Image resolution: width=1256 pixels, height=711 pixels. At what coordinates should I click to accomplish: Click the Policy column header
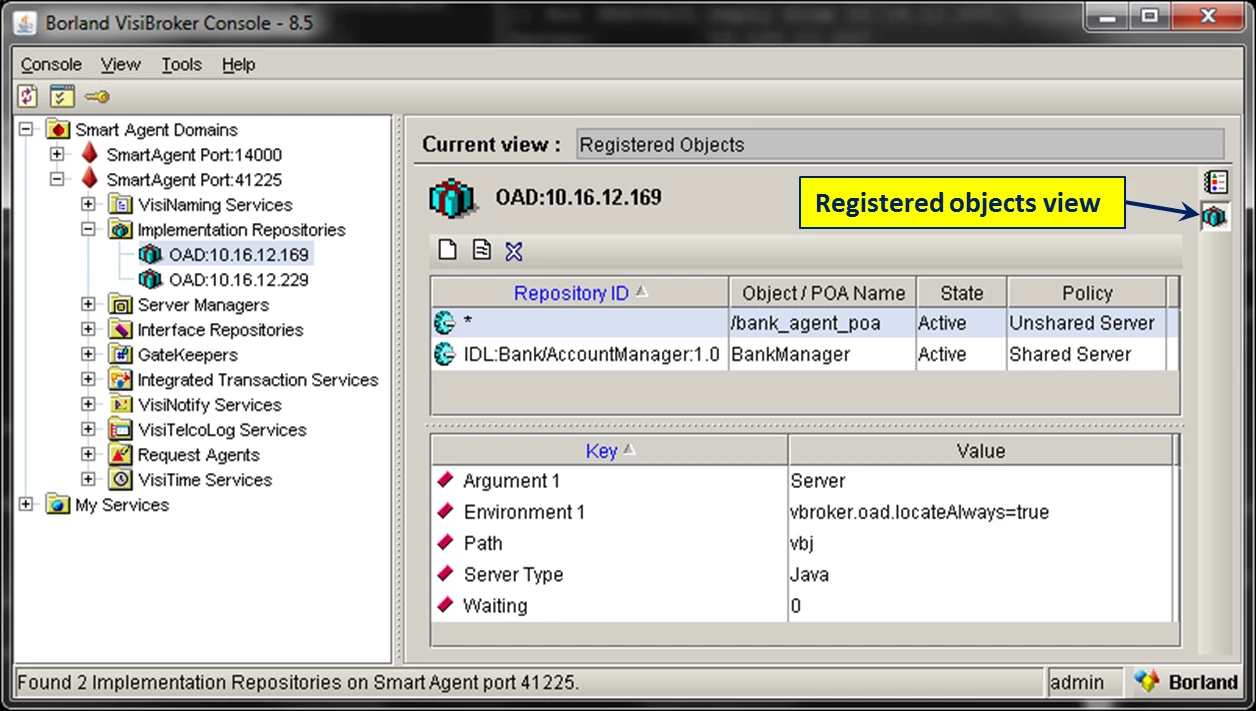click(1087, 293)
